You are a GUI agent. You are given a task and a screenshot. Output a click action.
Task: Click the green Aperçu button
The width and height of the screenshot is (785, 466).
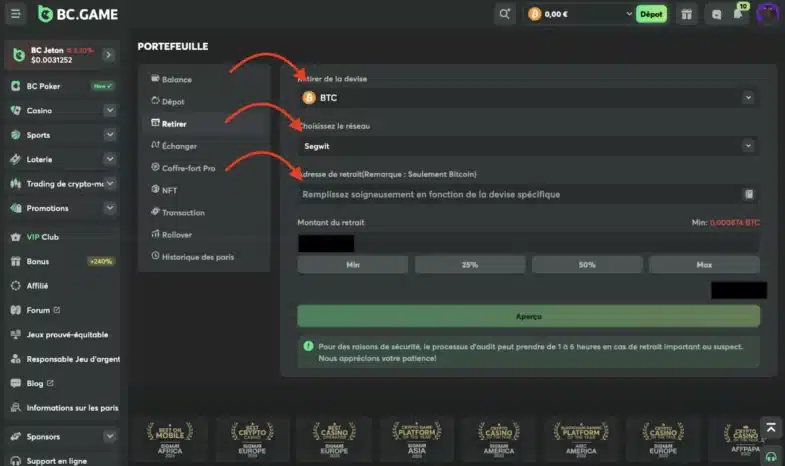pos(528,316)
